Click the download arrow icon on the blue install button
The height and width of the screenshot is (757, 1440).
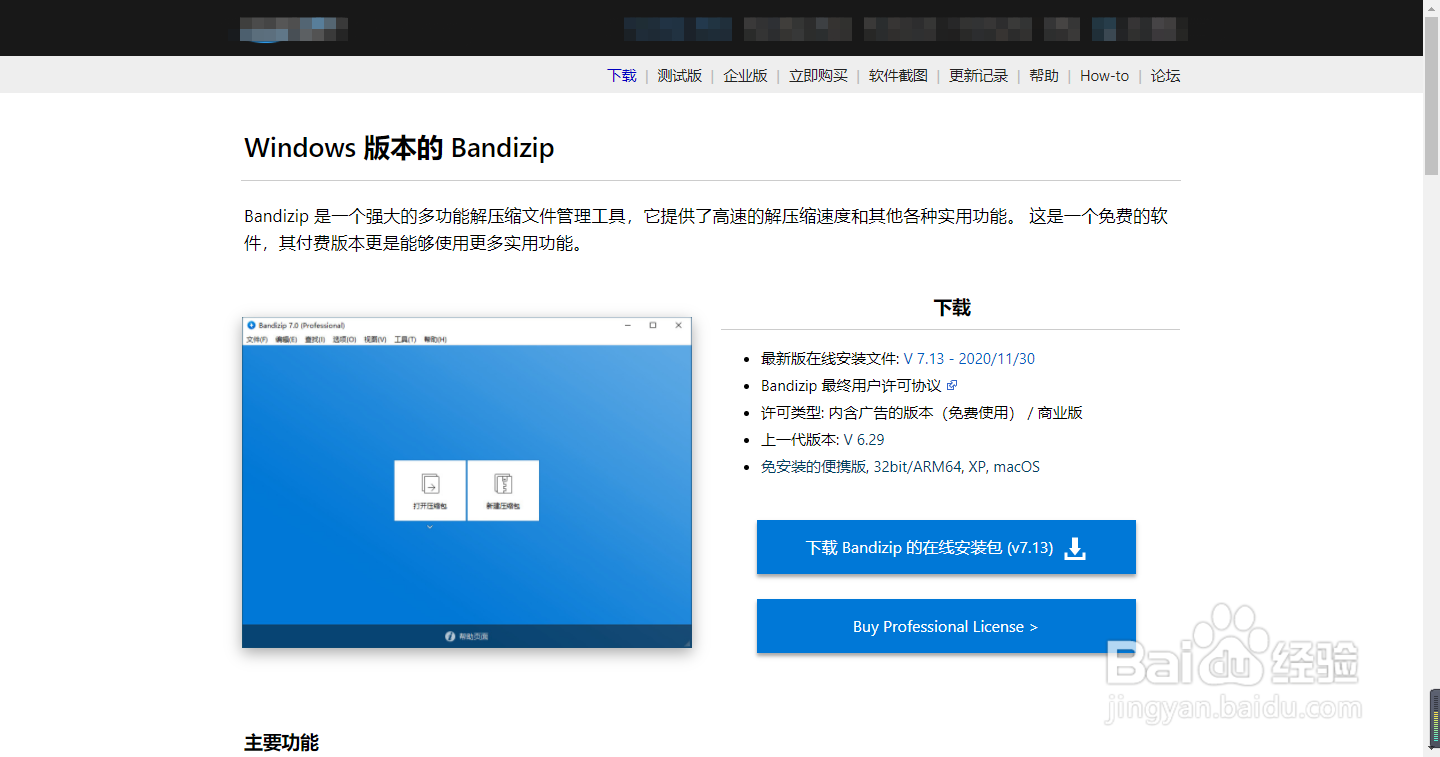pyautogui.click(x=1074, y=547)
